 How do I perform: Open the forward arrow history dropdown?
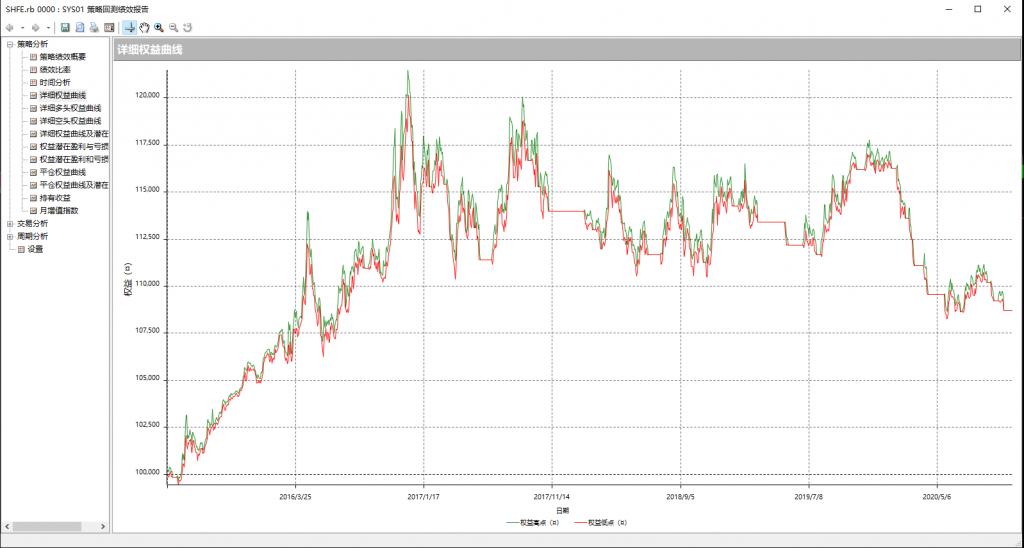pos(48,27)
